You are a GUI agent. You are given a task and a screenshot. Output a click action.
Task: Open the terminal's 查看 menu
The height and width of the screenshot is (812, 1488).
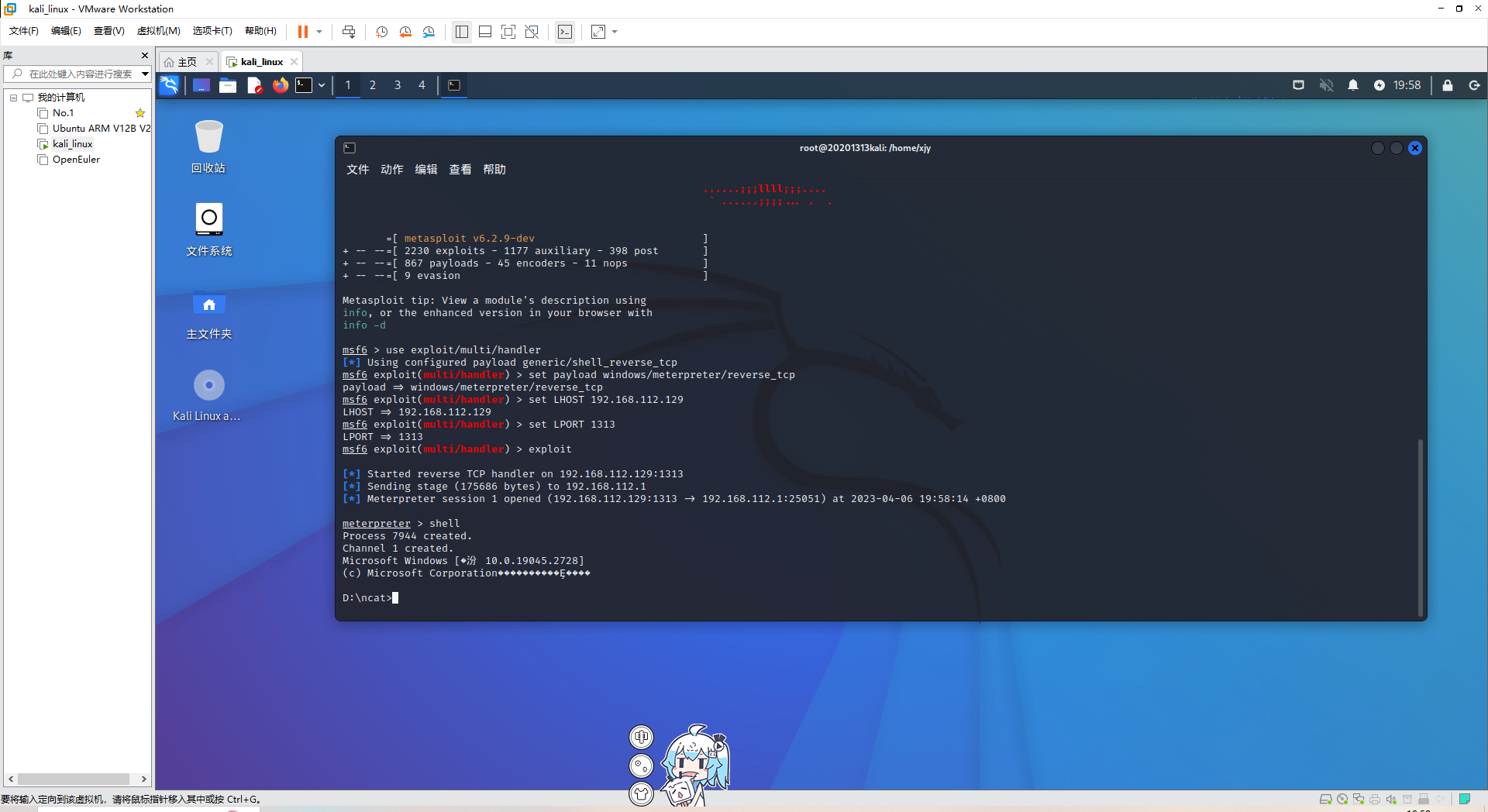[x=460, y=170]
